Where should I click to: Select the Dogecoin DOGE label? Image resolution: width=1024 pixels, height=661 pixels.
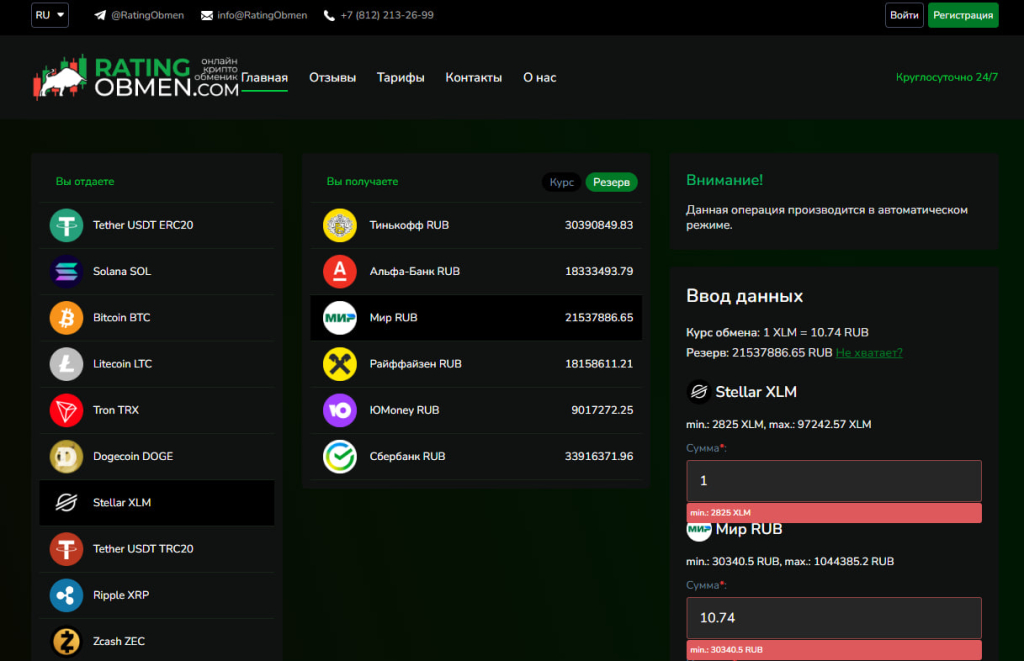[x=133, y=457]
